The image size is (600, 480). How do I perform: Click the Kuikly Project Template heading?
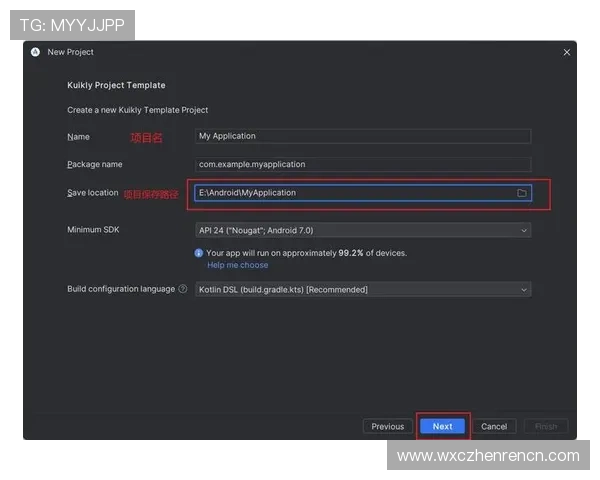click(116, 85)
